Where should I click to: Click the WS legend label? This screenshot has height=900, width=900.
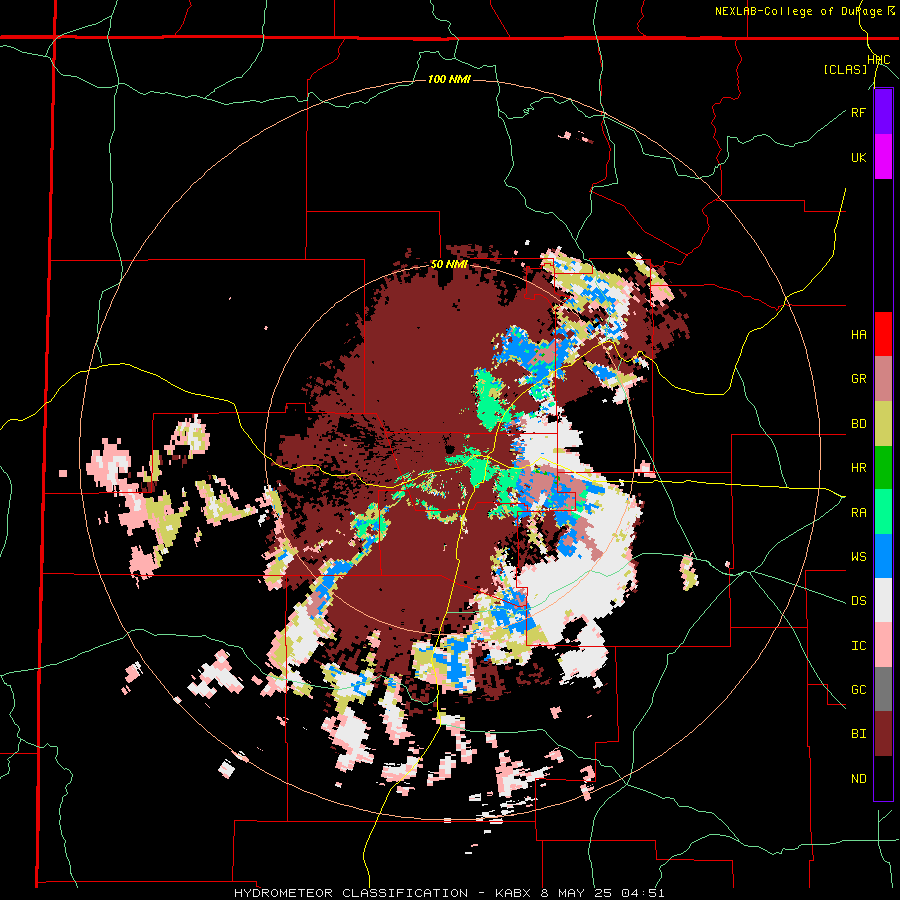click(858, 557)
